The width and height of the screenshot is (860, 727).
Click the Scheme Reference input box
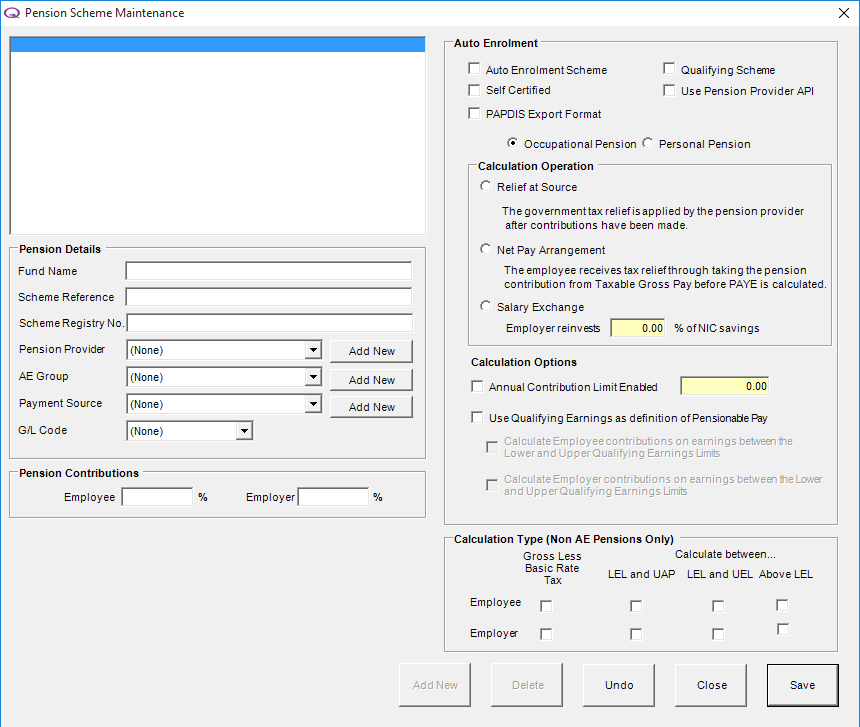[269, 297]
